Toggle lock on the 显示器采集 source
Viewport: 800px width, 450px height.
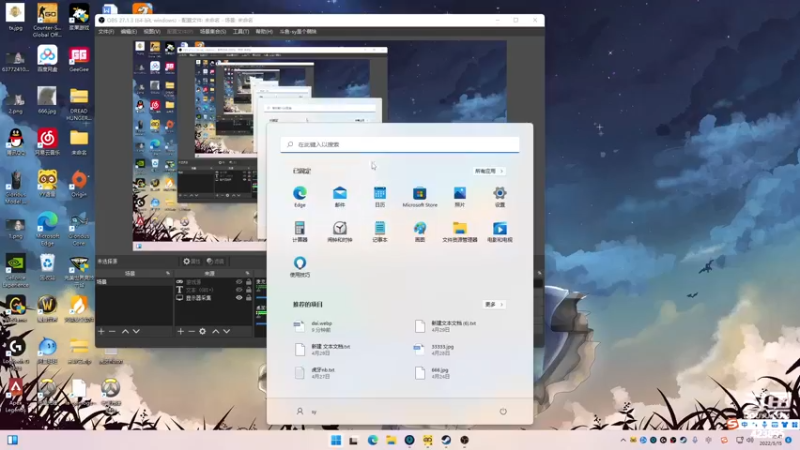pyautogui.click(x=248, y=297)
